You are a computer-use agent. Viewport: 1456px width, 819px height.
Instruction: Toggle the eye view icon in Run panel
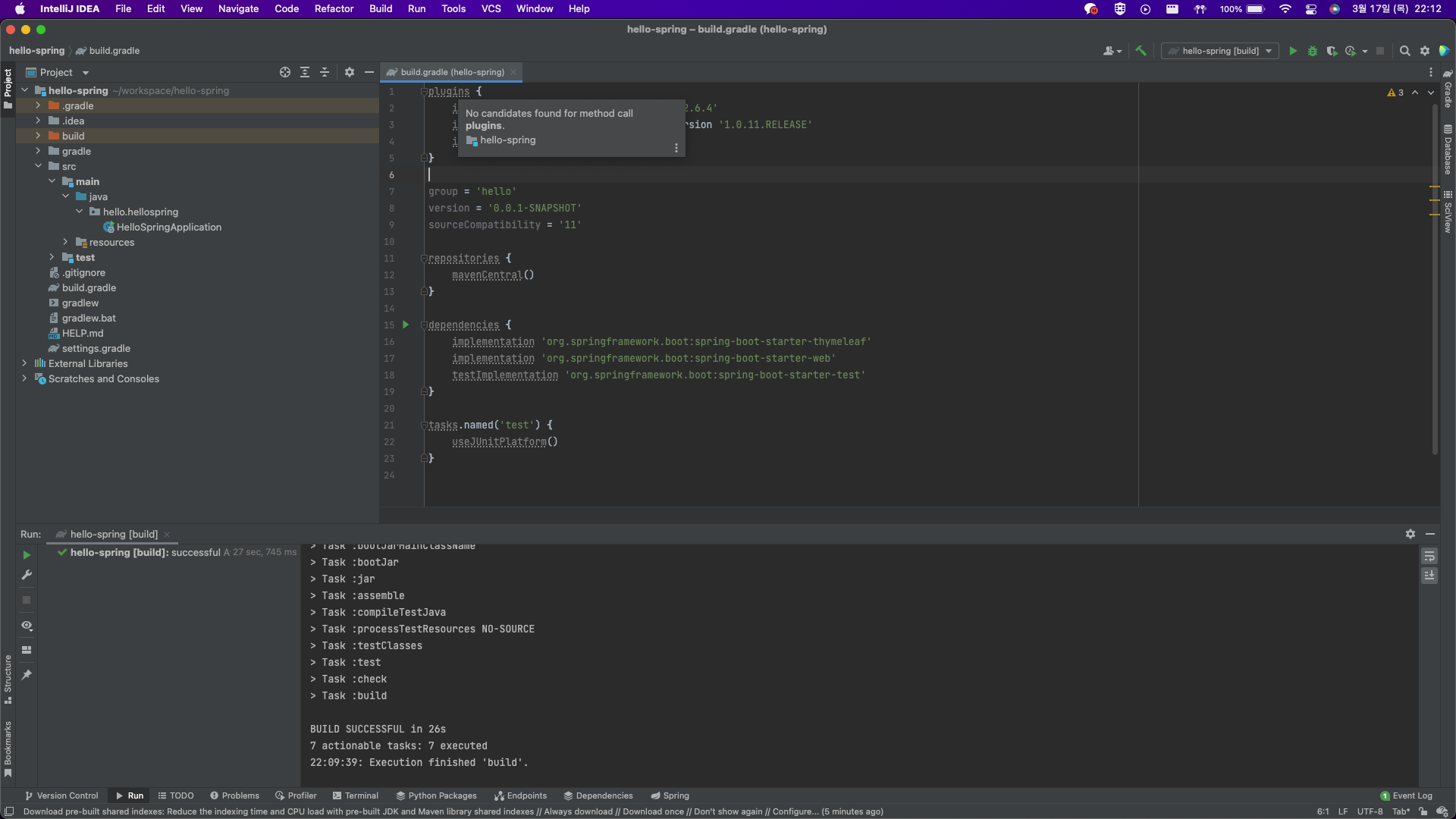pyautogui.click(x=27, y=626)
